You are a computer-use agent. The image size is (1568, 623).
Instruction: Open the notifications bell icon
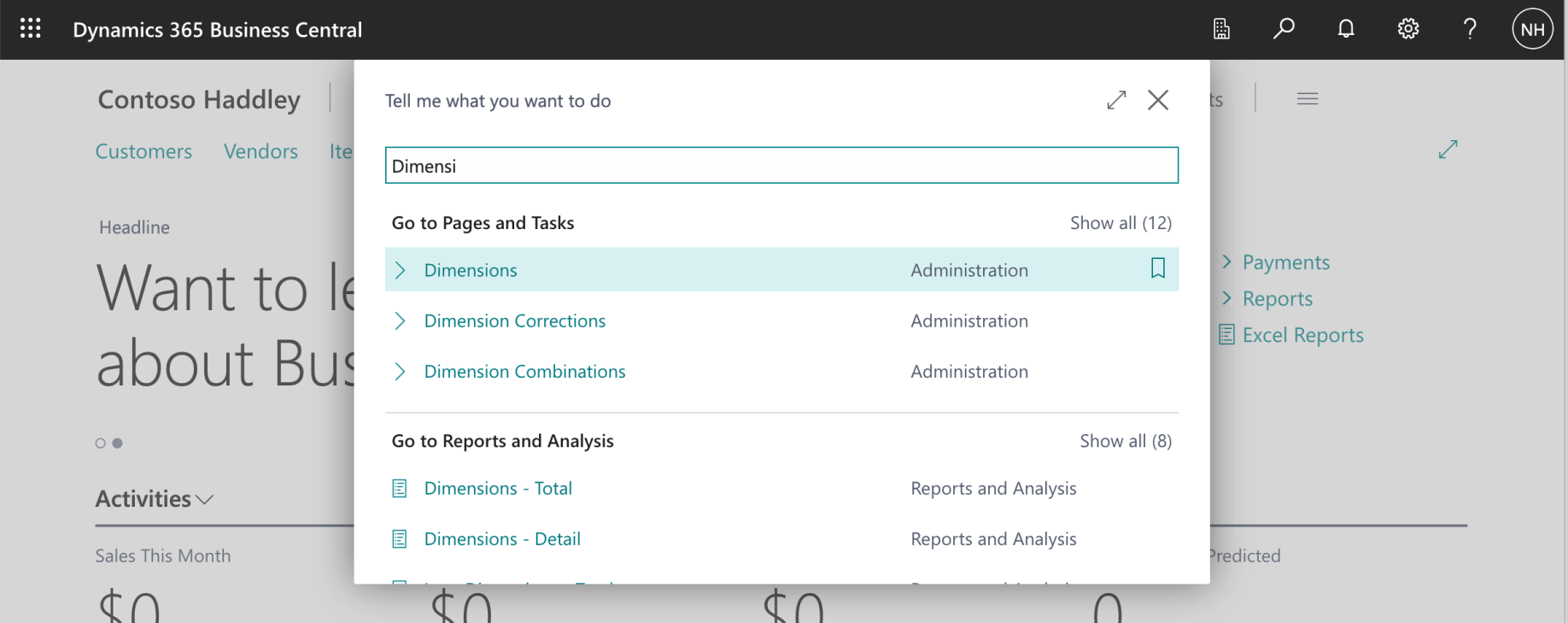1346,29
